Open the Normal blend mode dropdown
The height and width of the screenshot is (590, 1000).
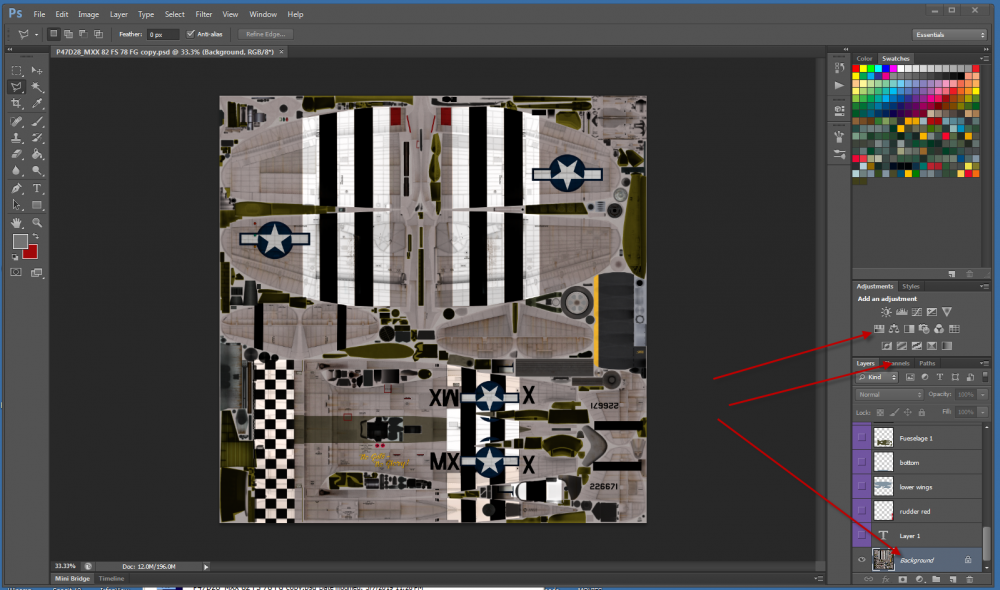889,395
